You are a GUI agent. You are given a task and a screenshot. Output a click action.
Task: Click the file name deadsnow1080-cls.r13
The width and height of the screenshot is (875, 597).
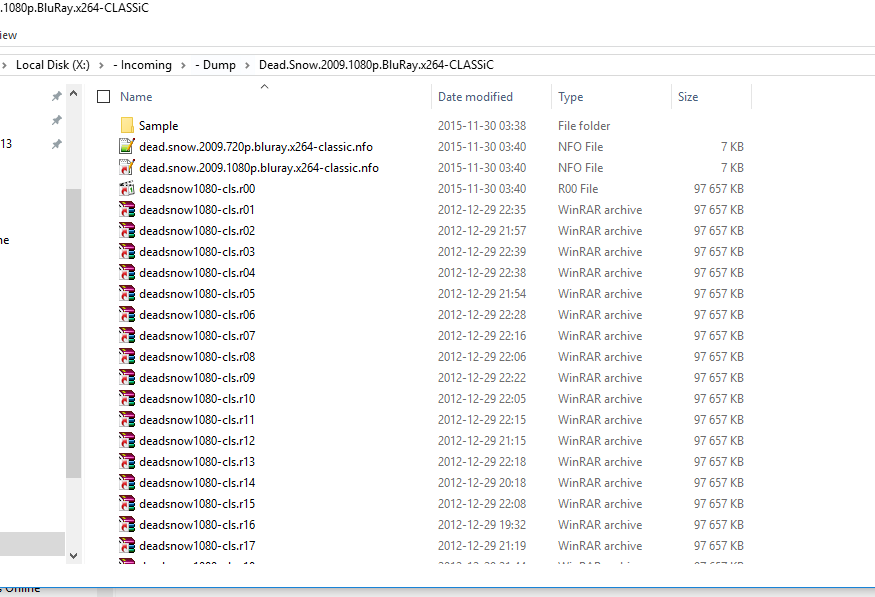click(197, 462)
